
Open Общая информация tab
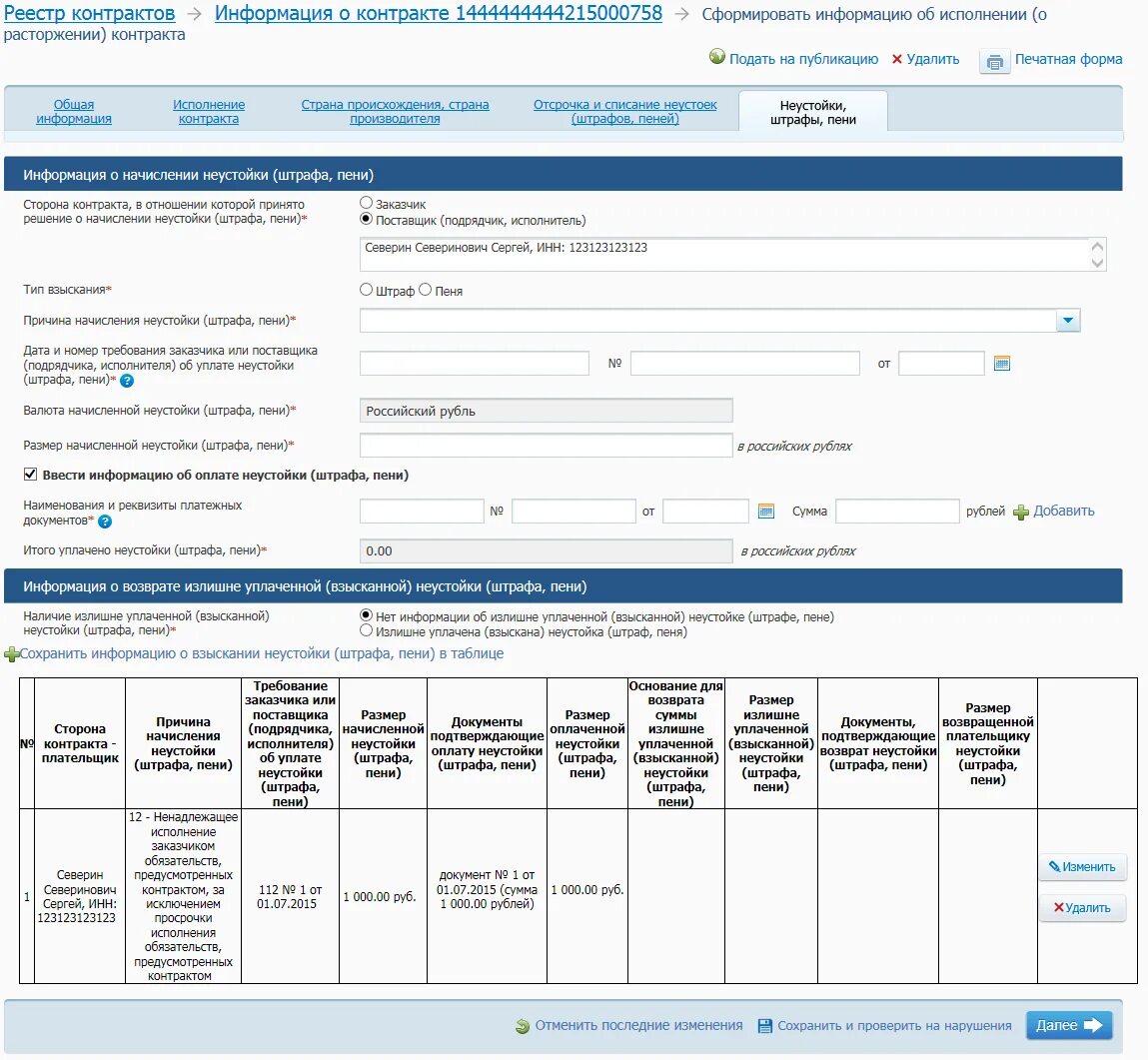(x=74, y=111)
